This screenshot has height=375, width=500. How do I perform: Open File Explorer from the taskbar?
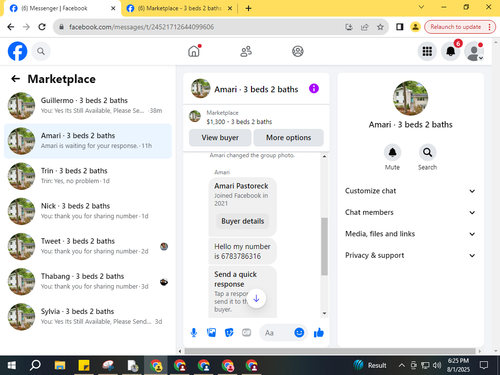tap(60, 366)
